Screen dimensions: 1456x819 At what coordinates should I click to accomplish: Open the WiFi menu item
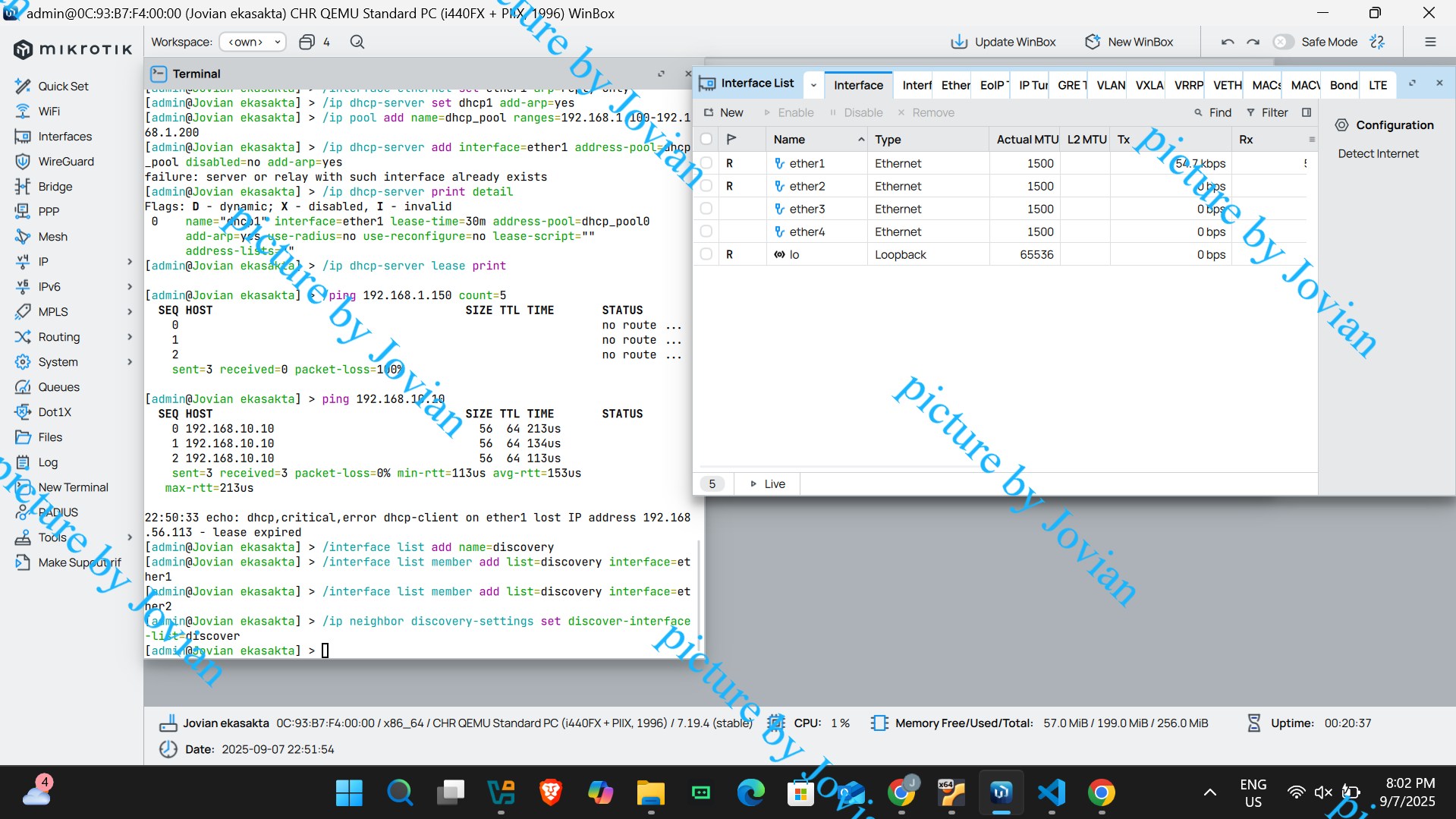pyautogui.click(x=49, y=112)
